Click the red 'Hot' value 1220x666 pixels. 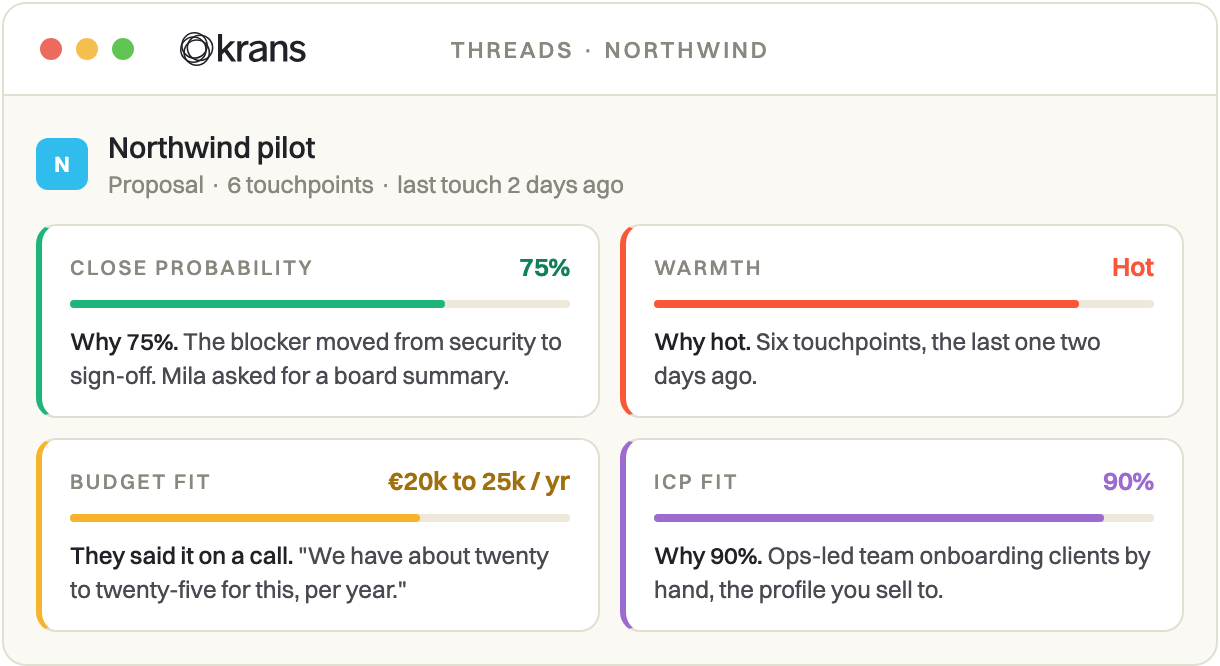(x=1133, y=268)
